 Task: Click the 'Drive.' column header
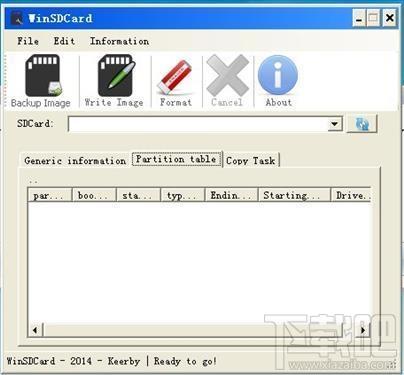click(x=351, y=195)
